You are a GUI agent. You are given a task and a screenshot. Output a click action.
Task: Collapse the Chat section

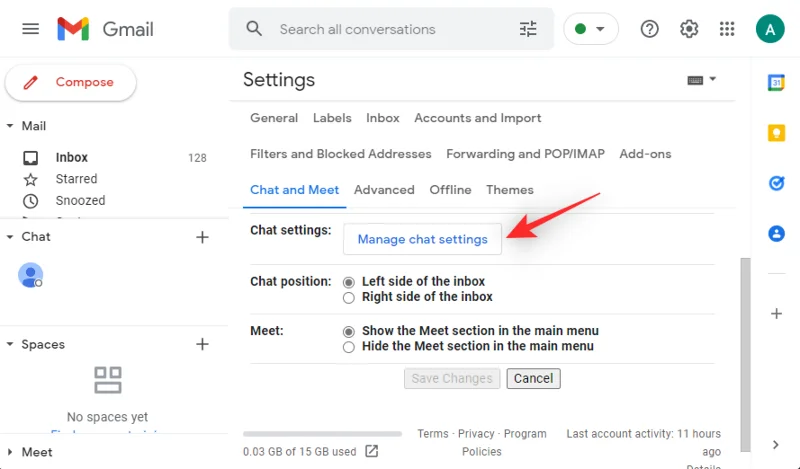[x=10, y=237]
